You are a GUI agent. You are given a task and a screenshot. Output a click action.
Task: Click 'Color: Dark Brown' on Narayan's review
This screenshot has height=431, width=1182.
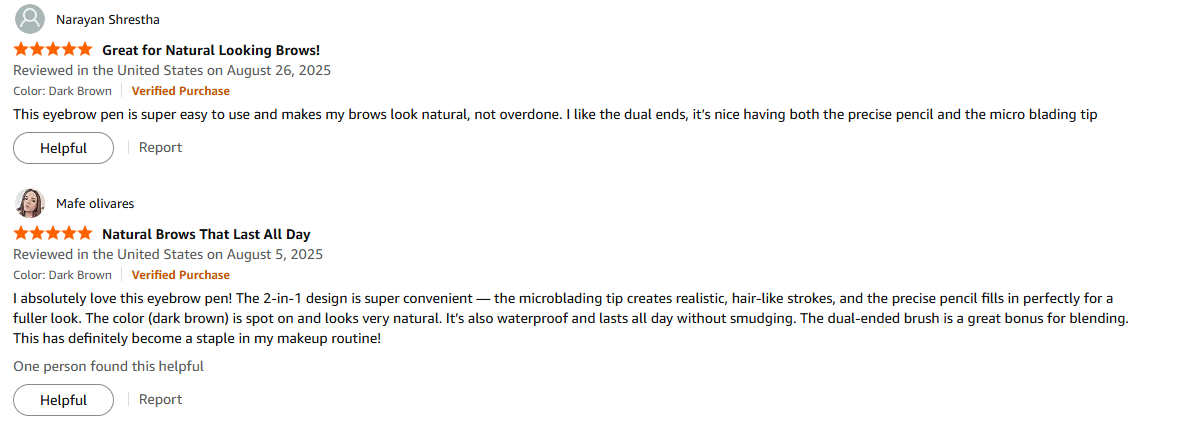[x=62, y=91]
